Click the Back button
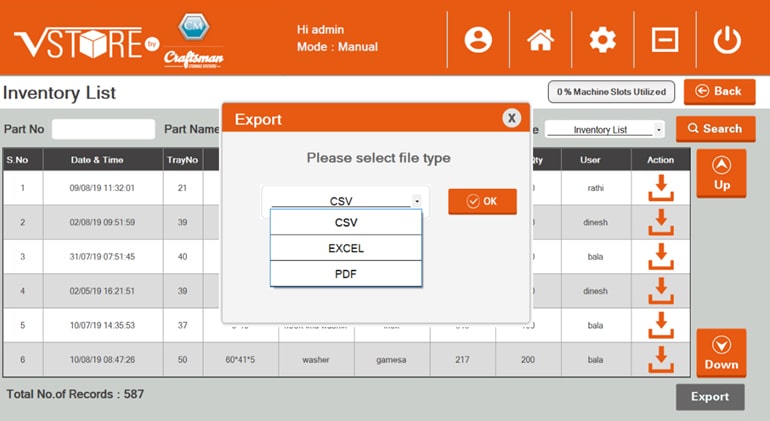The width and height of the screenshot is (770, 421). click(719, 92)
